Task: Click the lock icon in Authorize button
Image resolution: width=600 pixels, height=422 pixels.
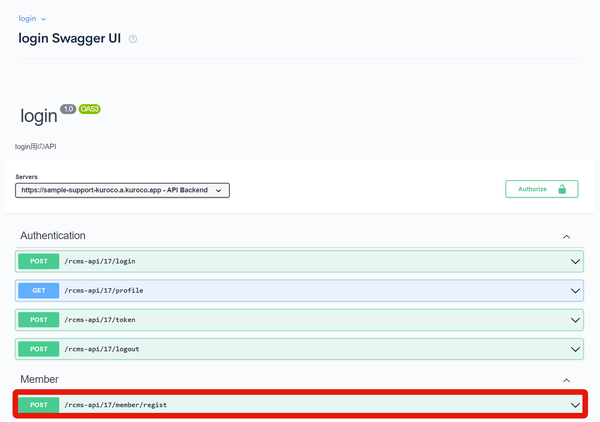Action: 562,189
